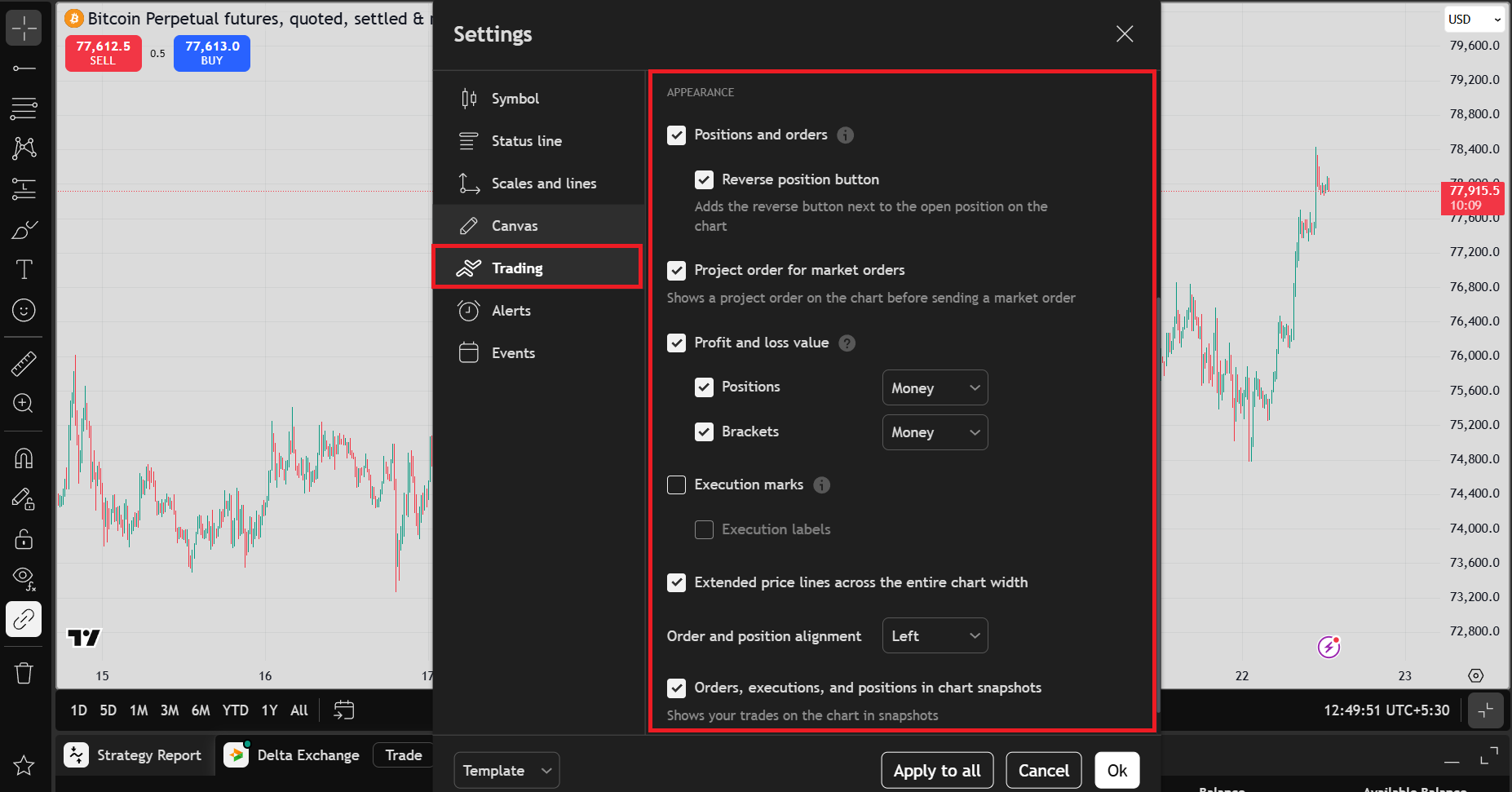Click the red SELL price button
Image resolution: width=1512 pixels, height=792 pixels.
point(104,53)
